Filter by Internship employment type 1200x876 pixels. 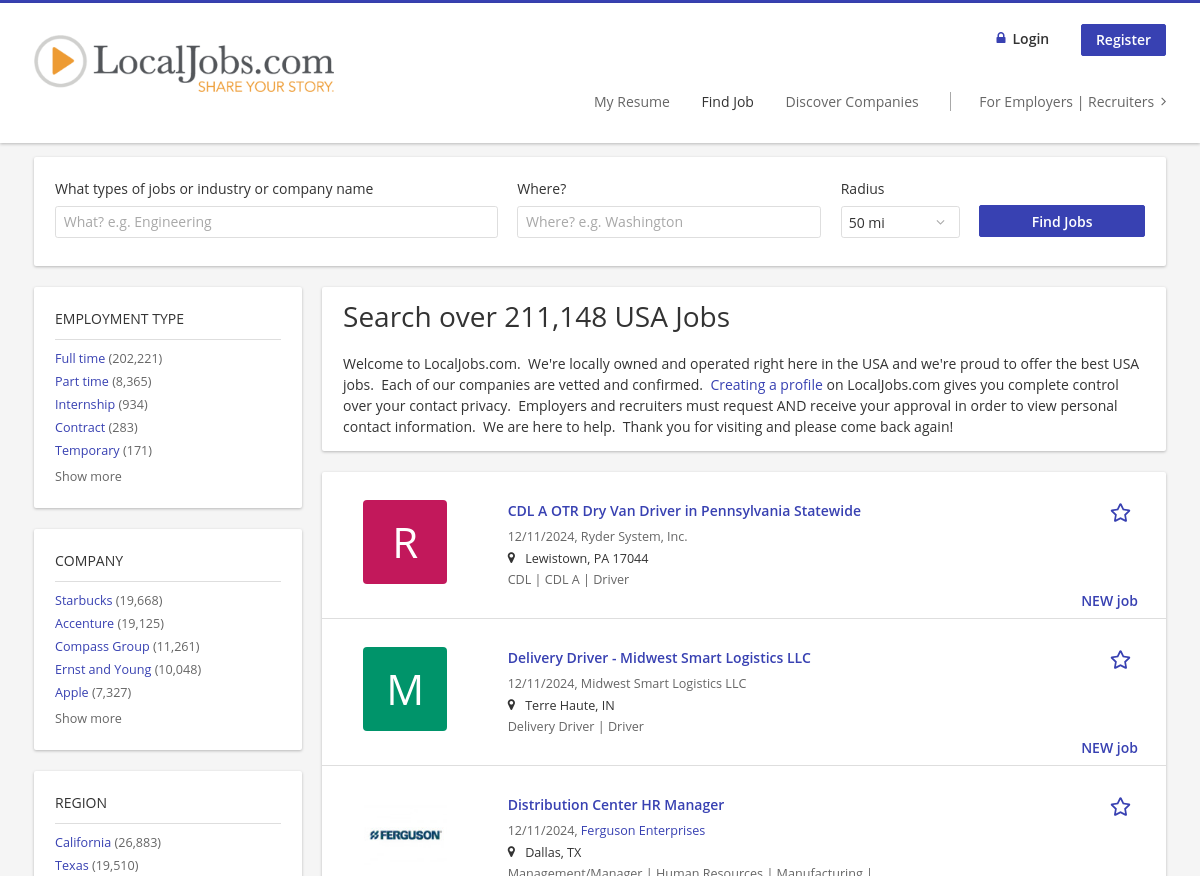85,404
